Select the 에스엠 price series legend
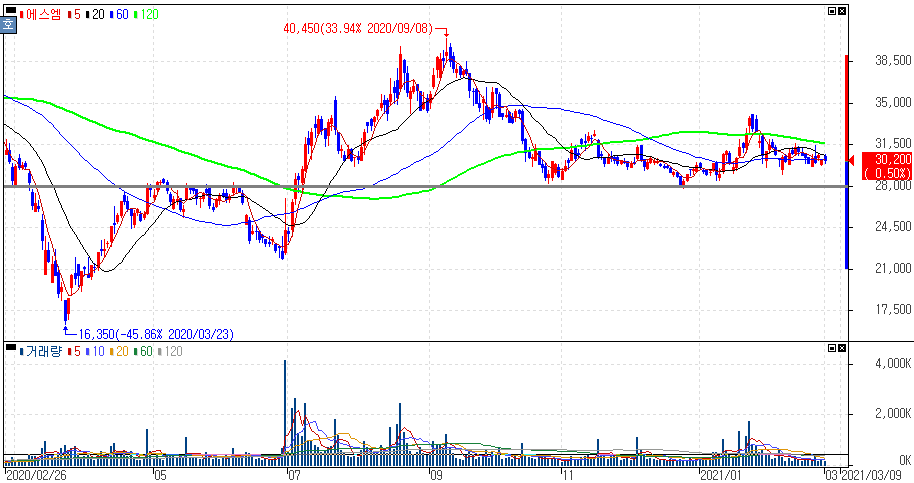This screenshot has width=914, height=483. click(x=41, y=15)
